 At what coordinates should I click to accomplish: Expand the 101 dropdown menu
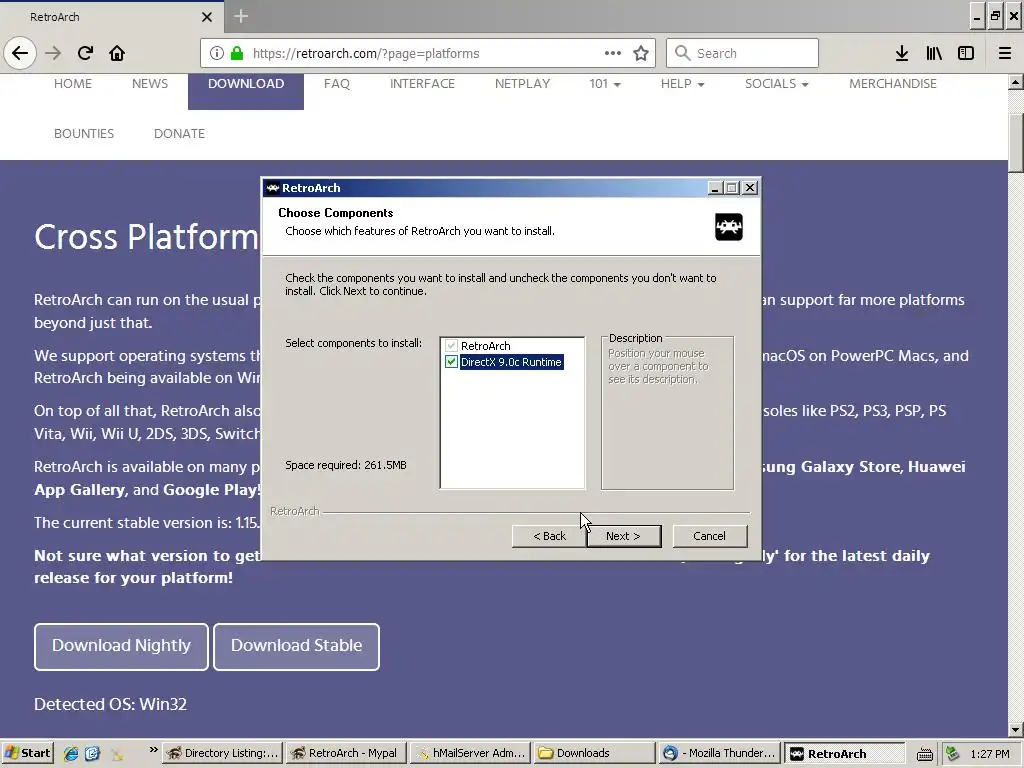coord(605,84)
